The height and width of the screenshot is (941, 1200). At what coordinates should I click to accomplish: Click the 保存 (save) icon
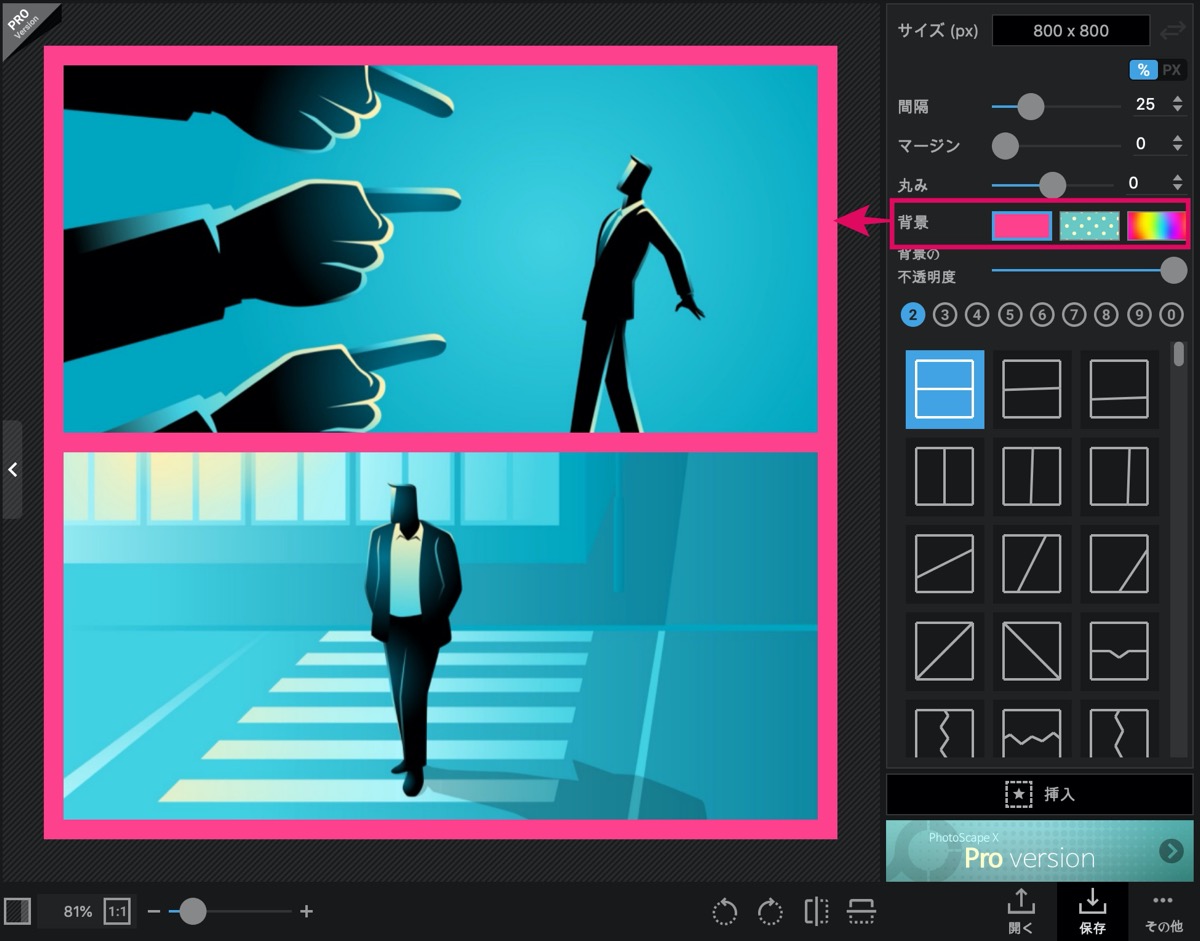tap(1092, 910)
